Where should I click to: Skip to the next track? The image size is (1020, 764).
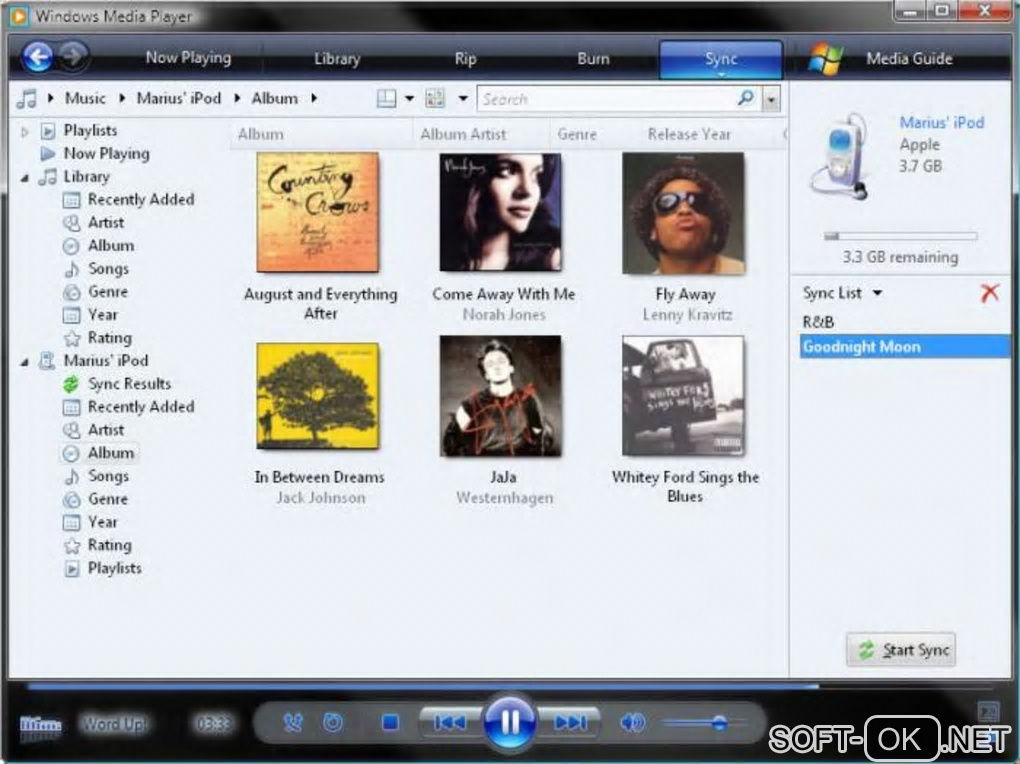point(570,722)
